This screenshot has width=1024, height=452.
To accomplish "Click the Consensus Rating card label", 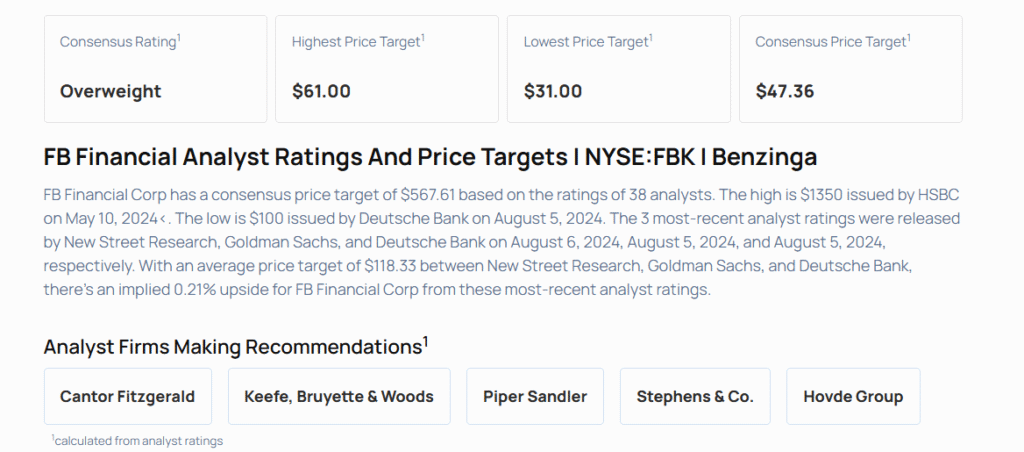I will (x=120, y=42).
